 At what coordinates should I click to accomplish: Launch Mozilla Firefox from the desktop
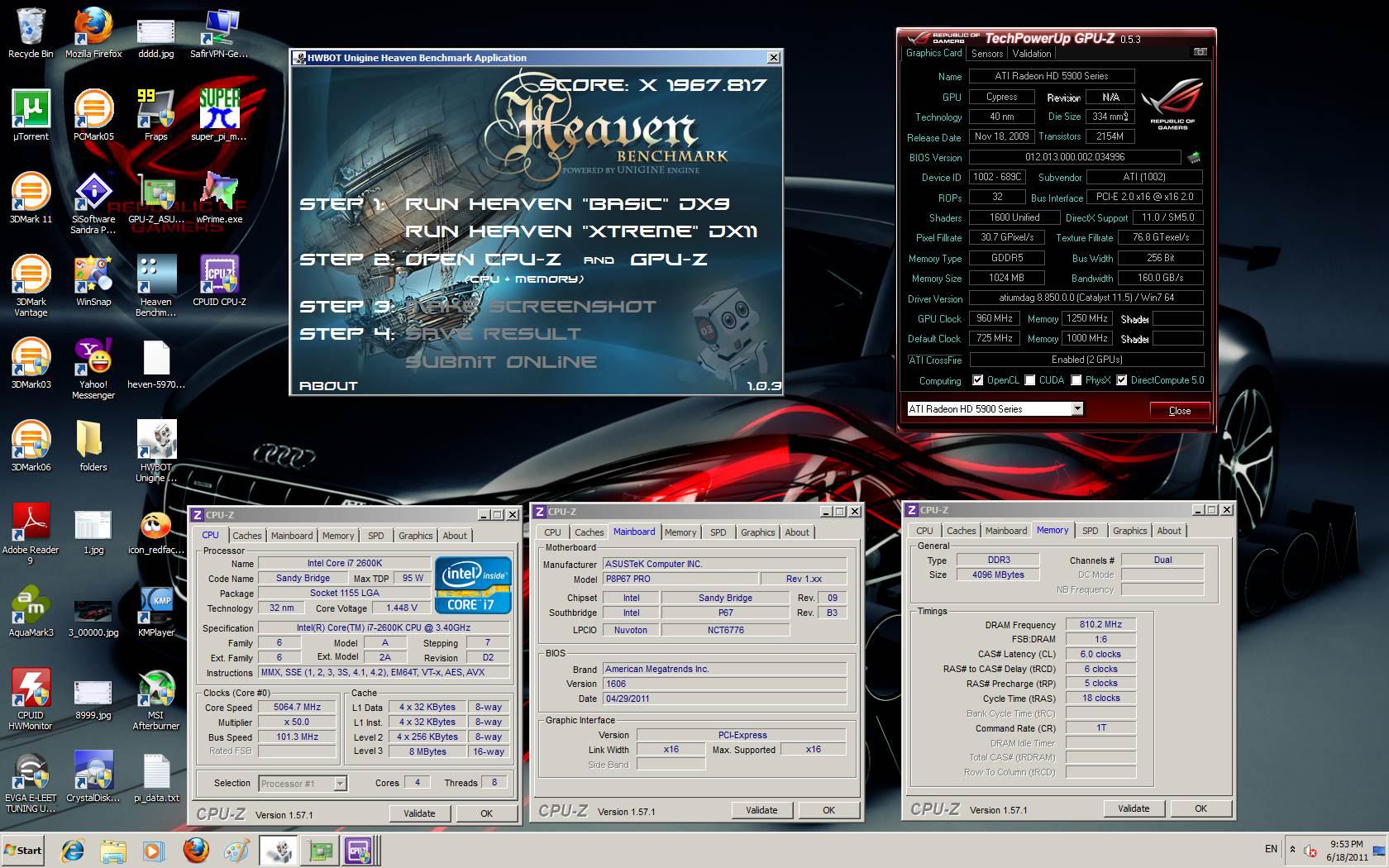tap(93, 33)
